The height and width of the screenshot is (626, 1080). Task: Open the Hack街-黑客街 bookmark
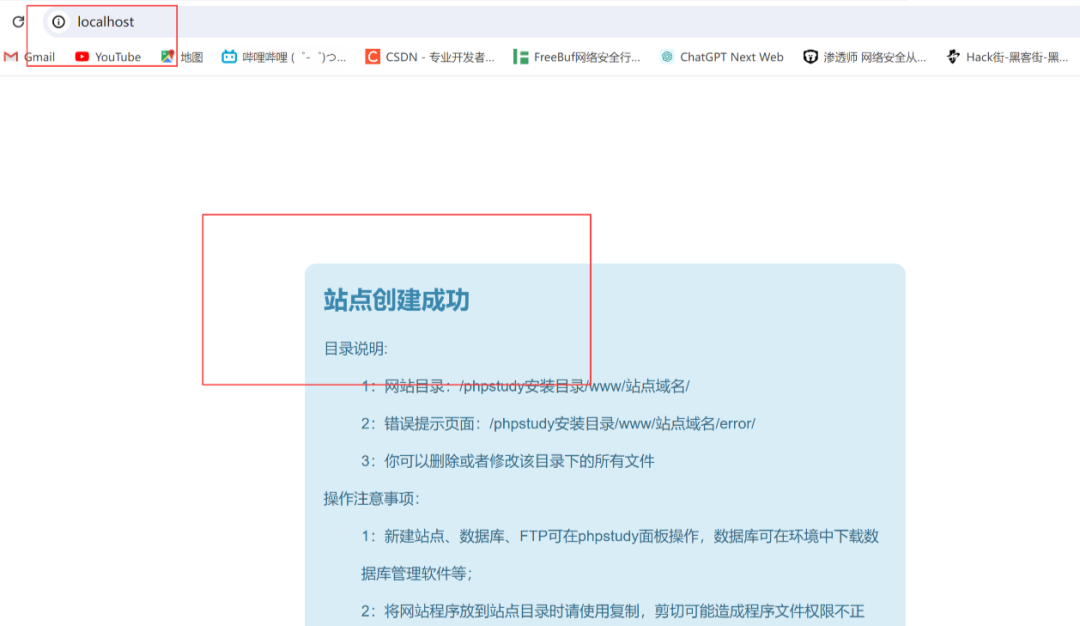[x=1010, y=56]
